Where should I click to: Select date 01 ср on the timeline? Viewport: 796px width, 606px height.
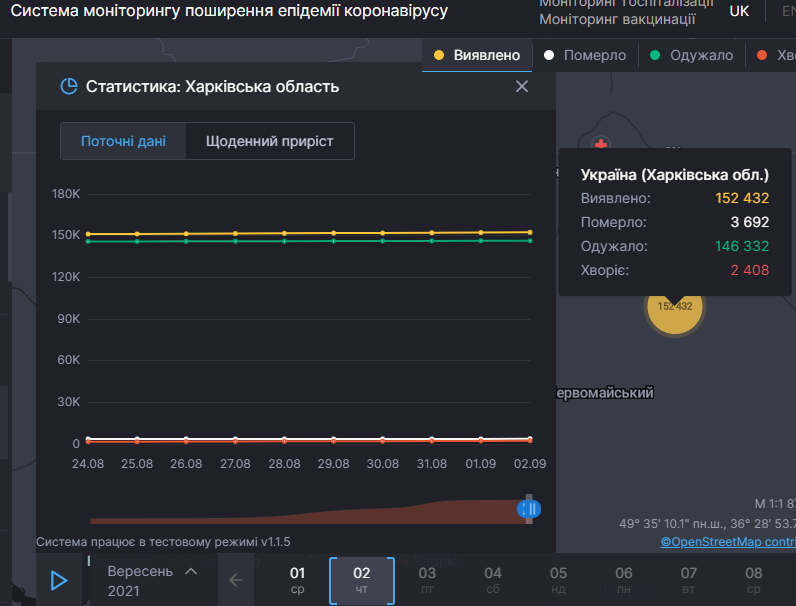pos(297,580)
